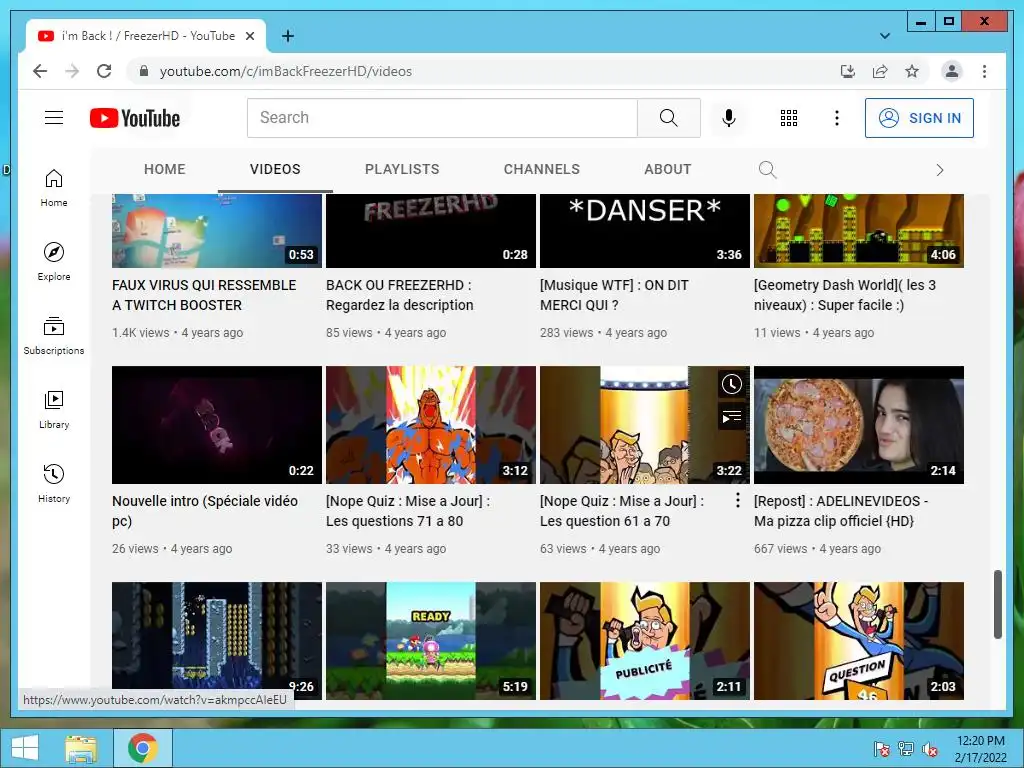Click the page vertical scrollbar thumb

pyautogui.click(x=997, y=604)
